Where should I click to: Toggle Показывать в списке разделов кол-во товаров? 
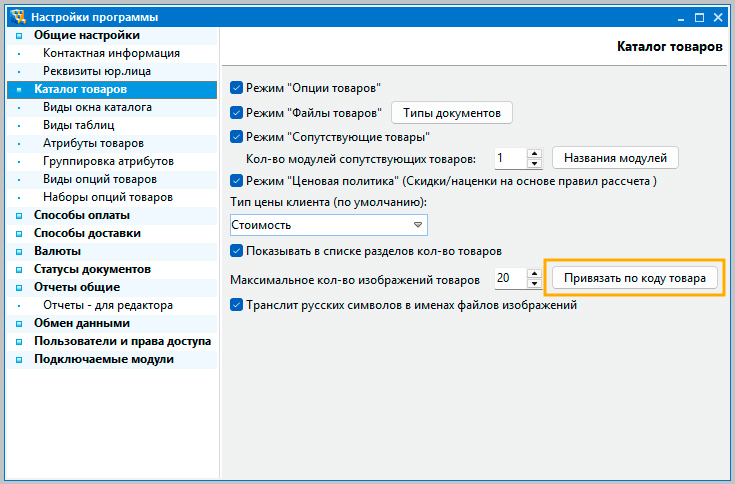tap(236, 251)
